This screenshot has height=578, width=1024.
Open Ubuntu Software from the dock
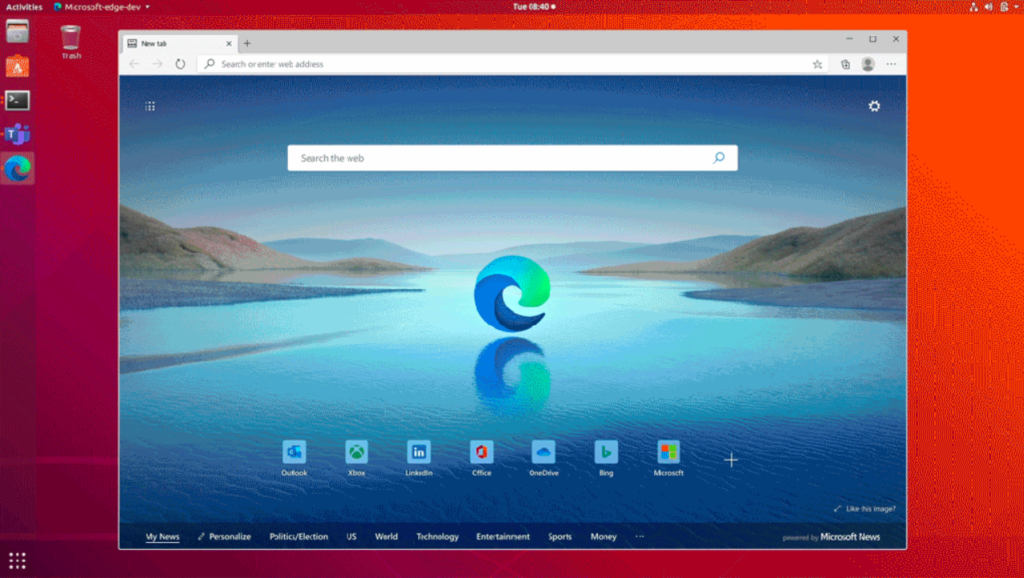tap(18, 66)
